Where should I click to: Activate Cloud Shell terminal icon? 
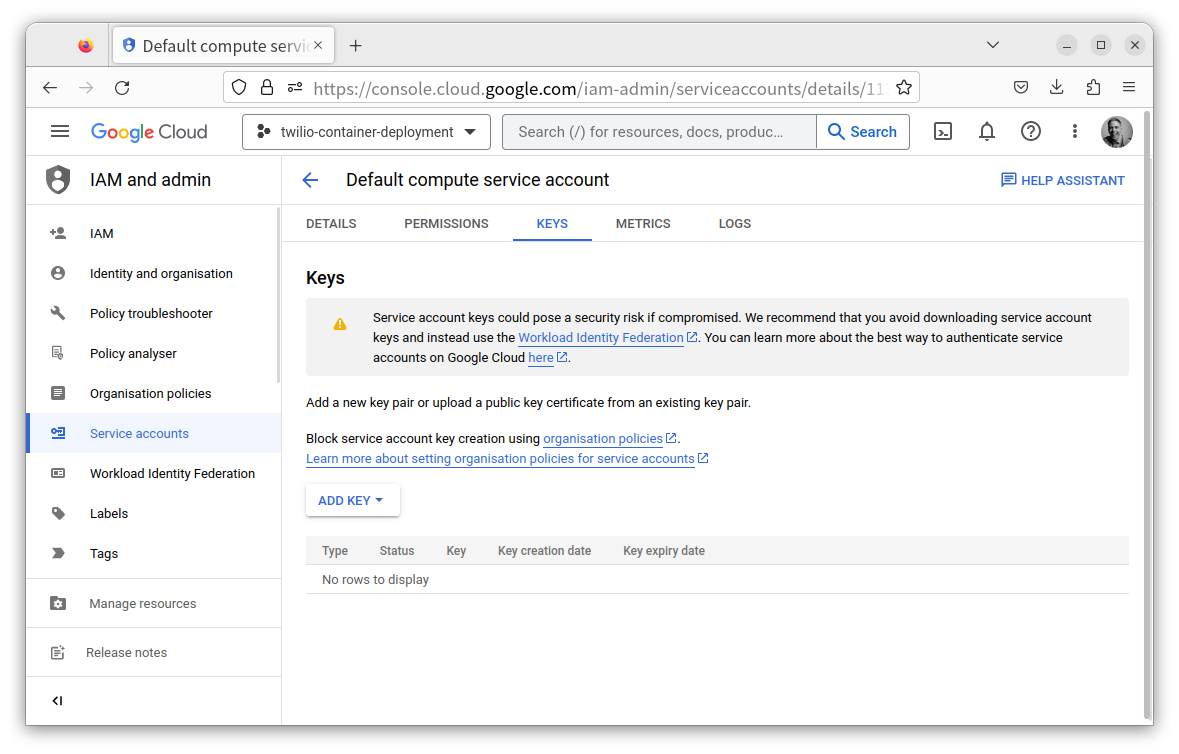pos(943,132)
